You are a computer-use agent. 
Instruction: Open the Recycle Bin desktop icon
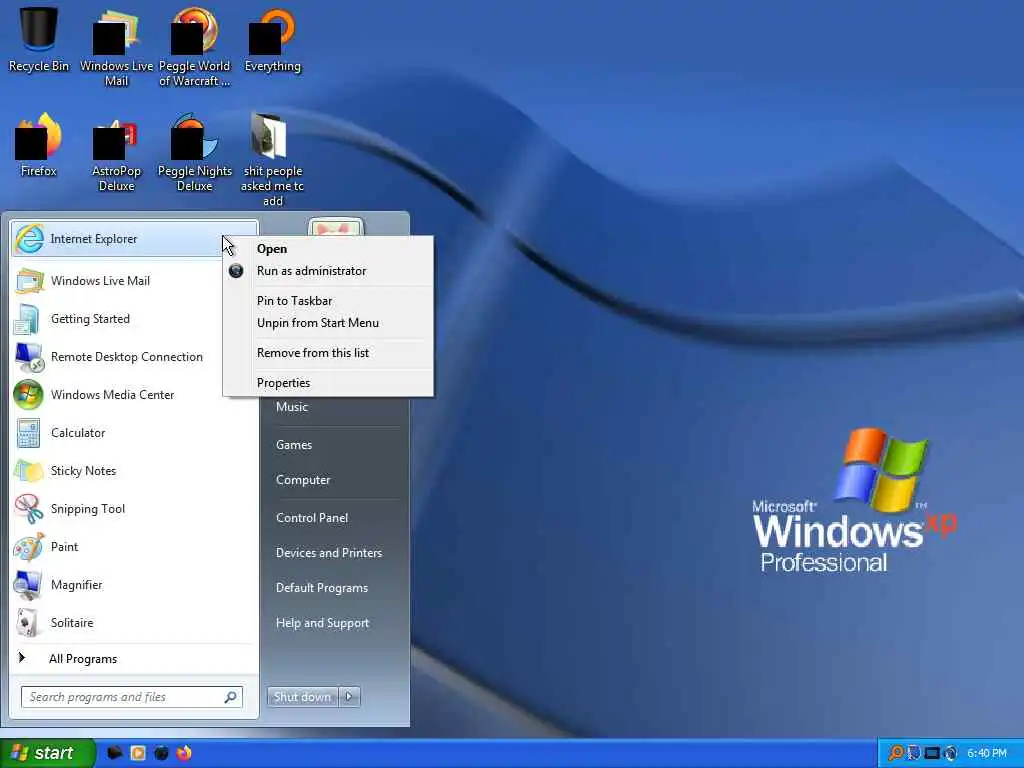click(x=39, y=39)
